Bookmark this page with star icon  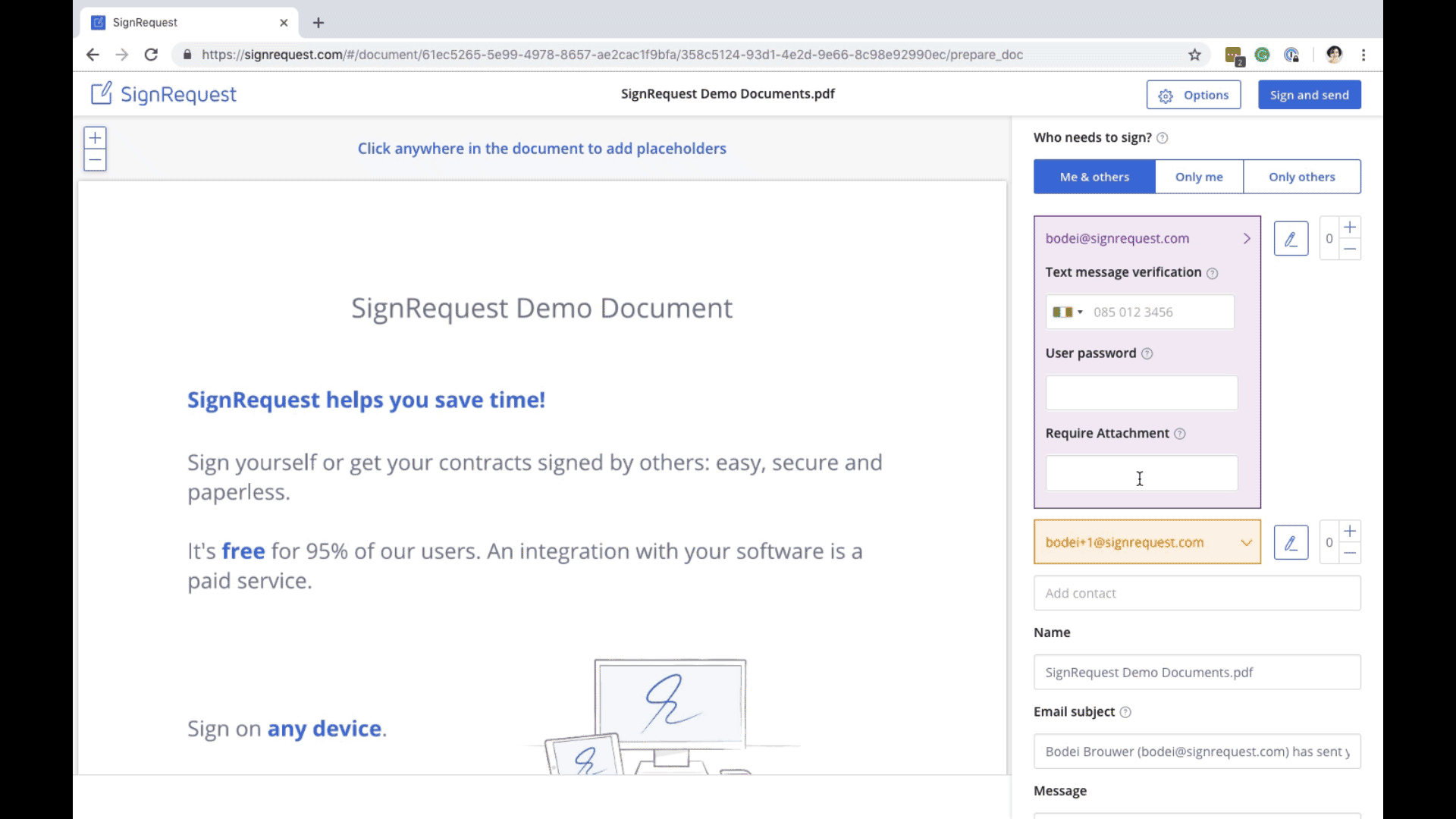tap(1195, 55)
